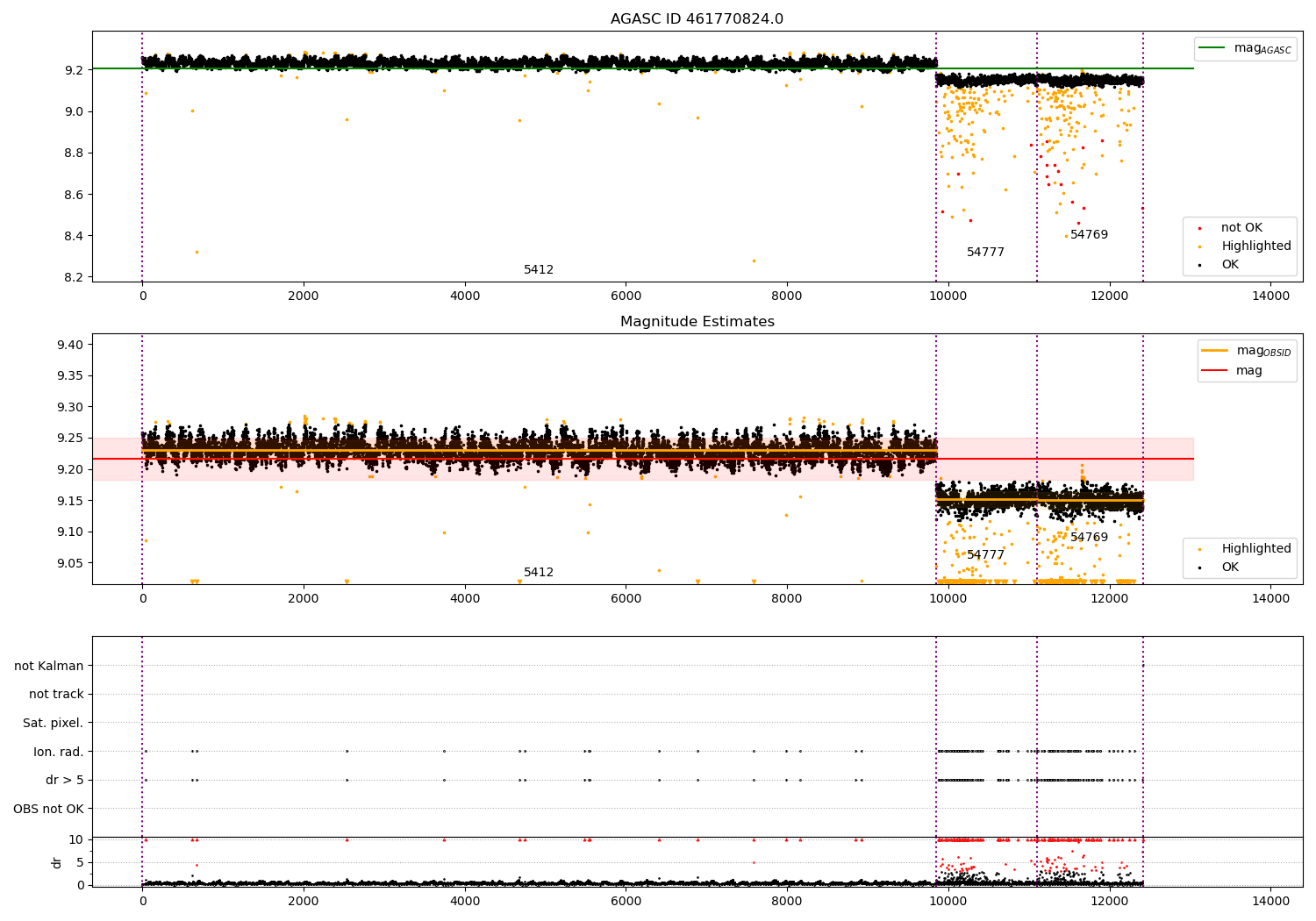The width and height of the screenshot is (1316, 921).
Task: Click the 9.15 y-axis tick label
Action: pyautogui.click(x=70, y=501)
